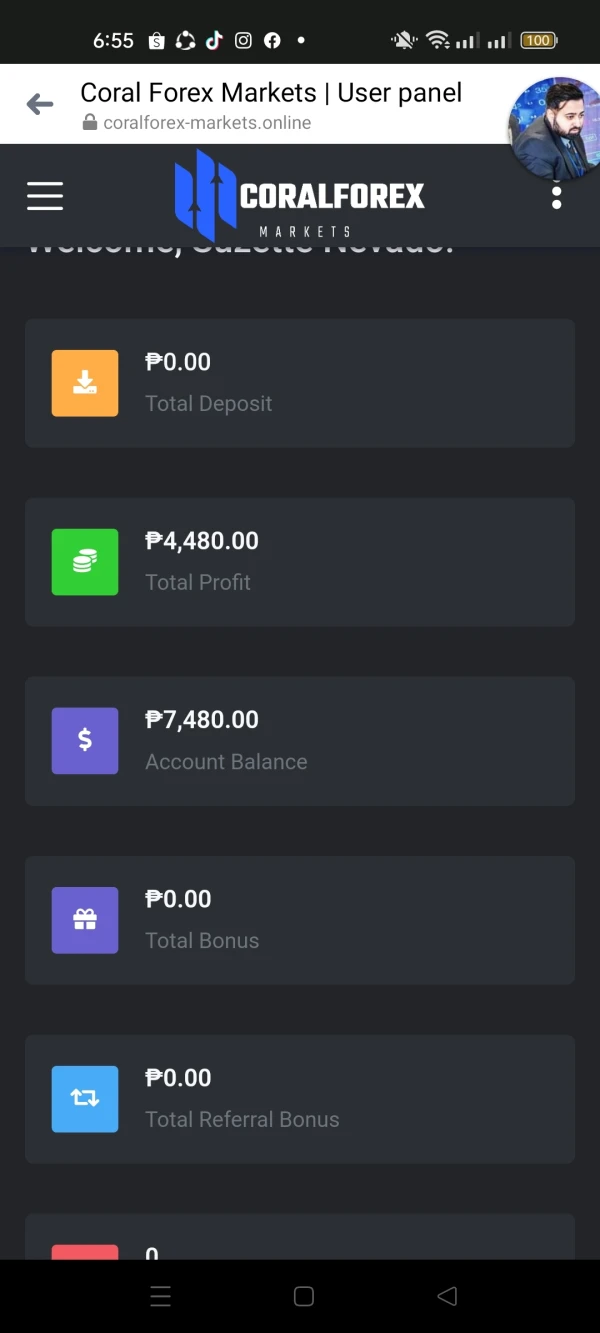600x1333 pixels.
Task: Go back using the browser arrow
Action: [x=40, y=103]
